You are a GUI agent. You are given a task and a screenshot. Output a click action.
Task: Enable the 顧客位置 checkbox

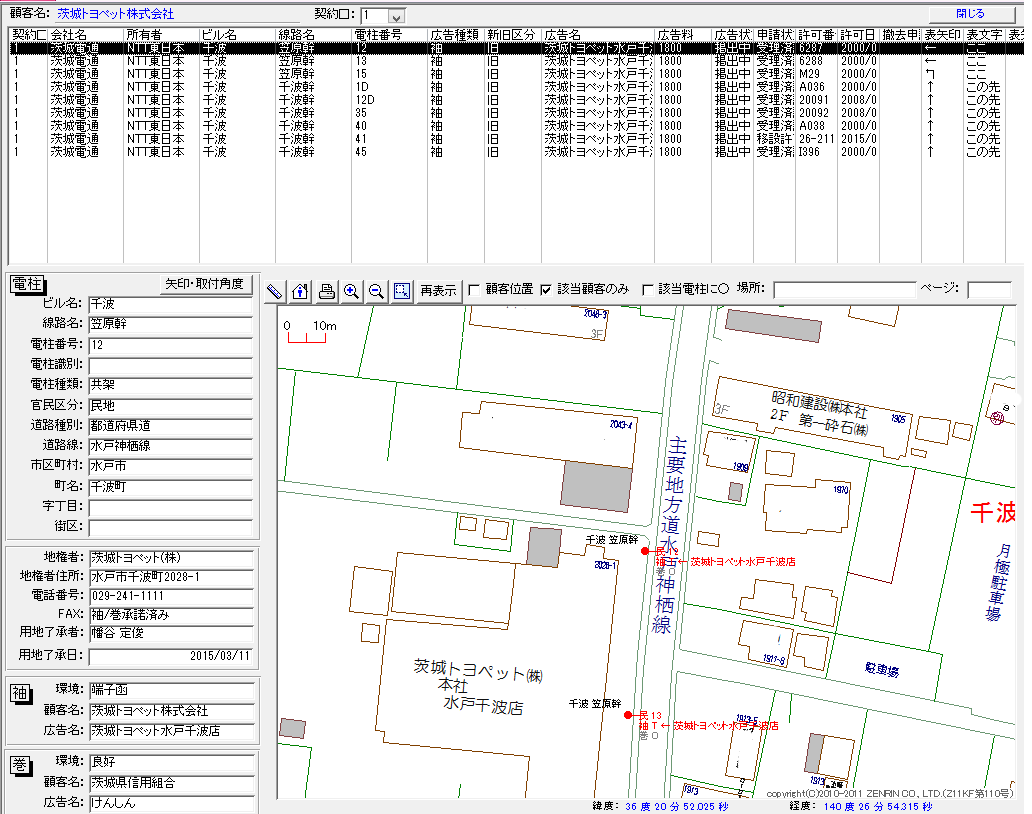(474, 290)
